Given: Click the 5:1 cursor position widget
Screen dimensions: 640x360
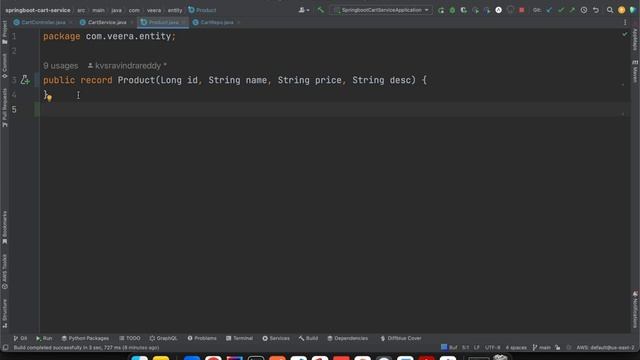Looking at the screenshot, I should (465, 348).
